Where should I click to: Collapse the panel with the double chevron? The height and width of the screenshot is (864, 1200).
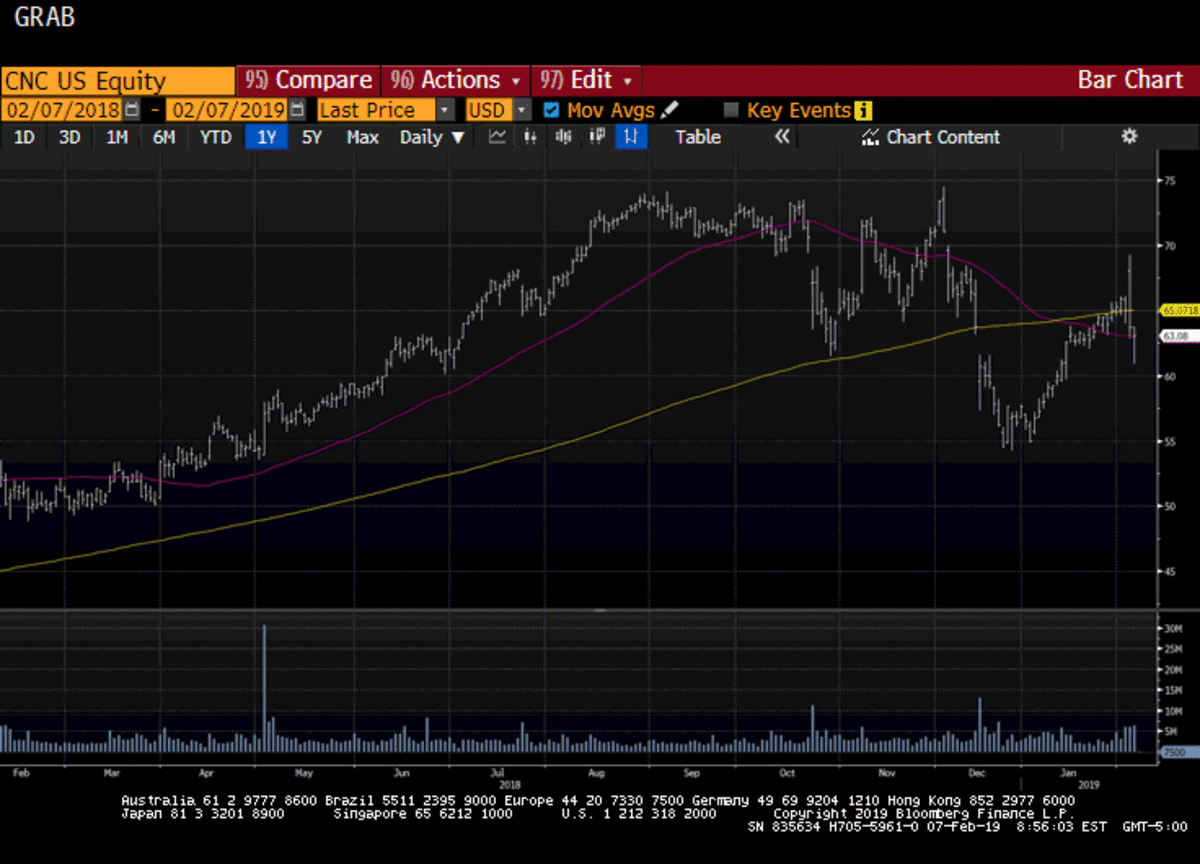click(782, 137)
